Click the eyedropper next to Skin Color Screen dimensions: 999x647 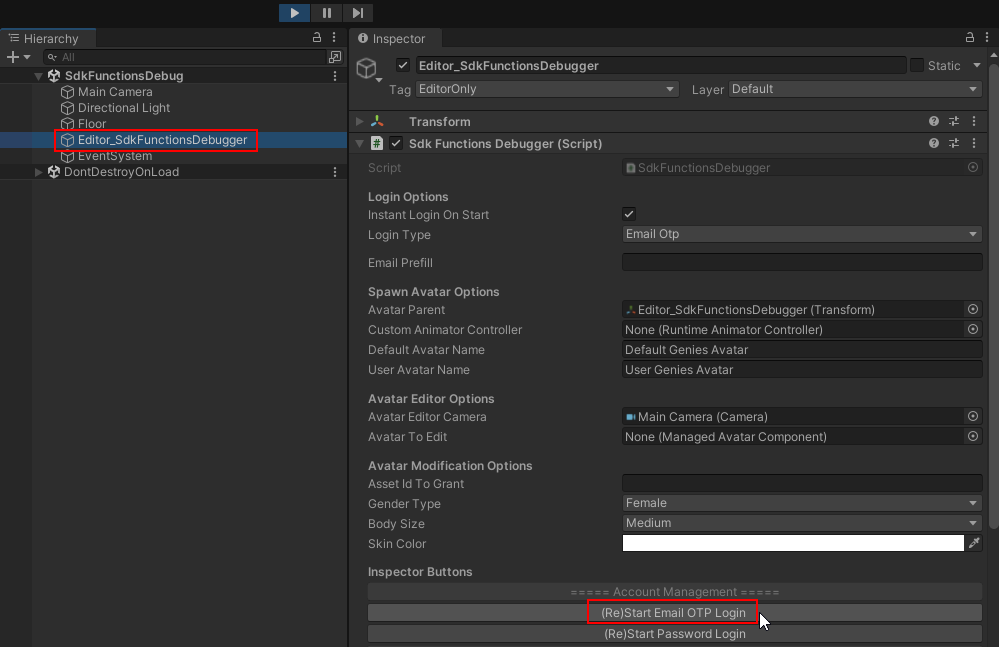(974, 543)
